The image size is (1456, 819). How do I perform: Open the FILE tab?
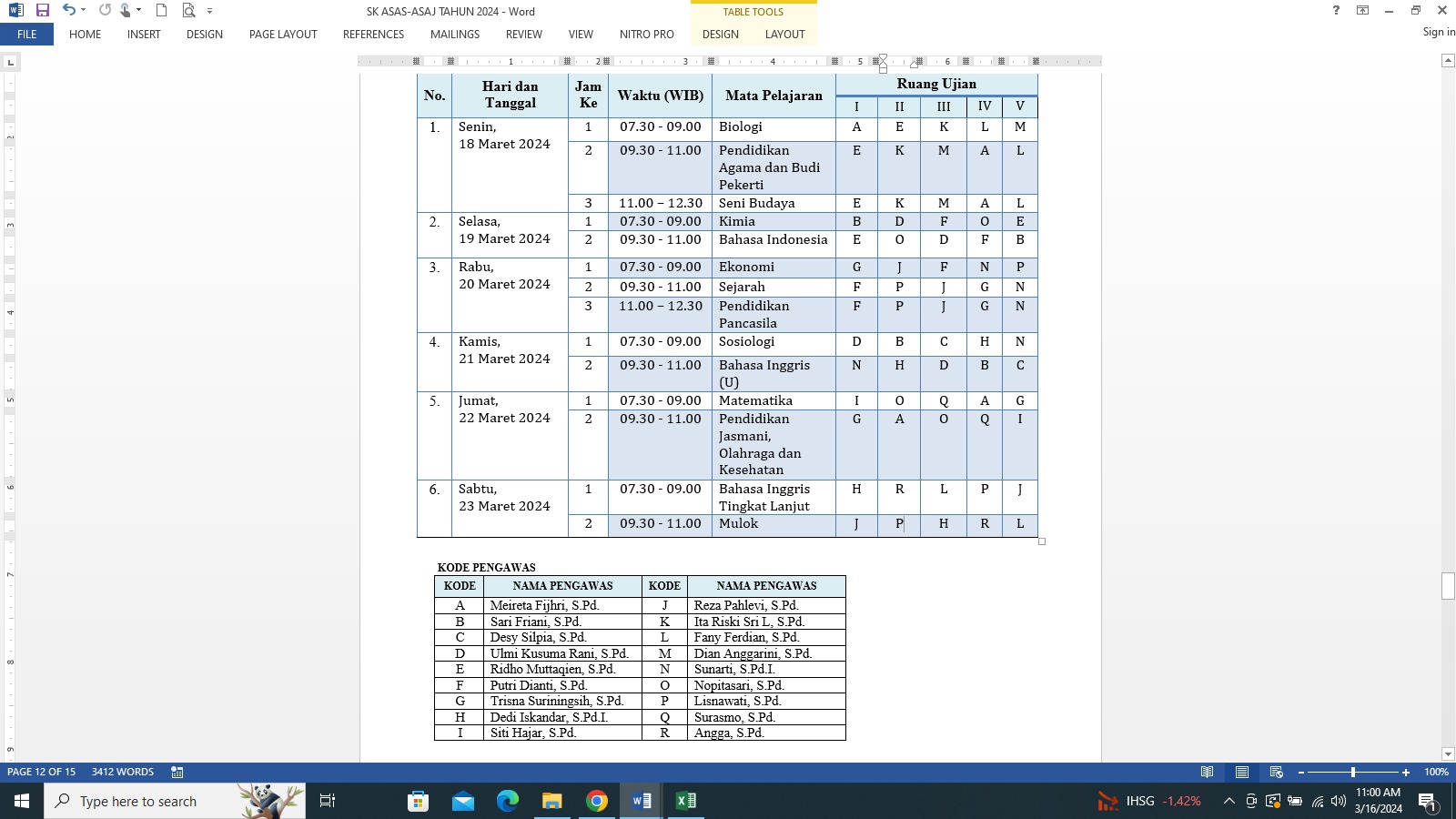[x=27, y=35]
